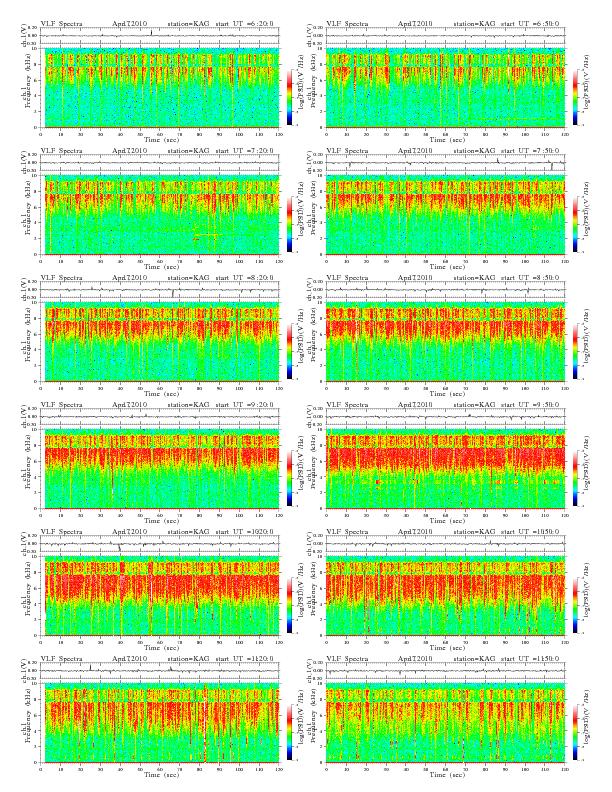The width and height of the screenshot is (612, 792).
Task: Select the PSD color bar of 11:50:0 plot
Action: click(x=576, y=732)
